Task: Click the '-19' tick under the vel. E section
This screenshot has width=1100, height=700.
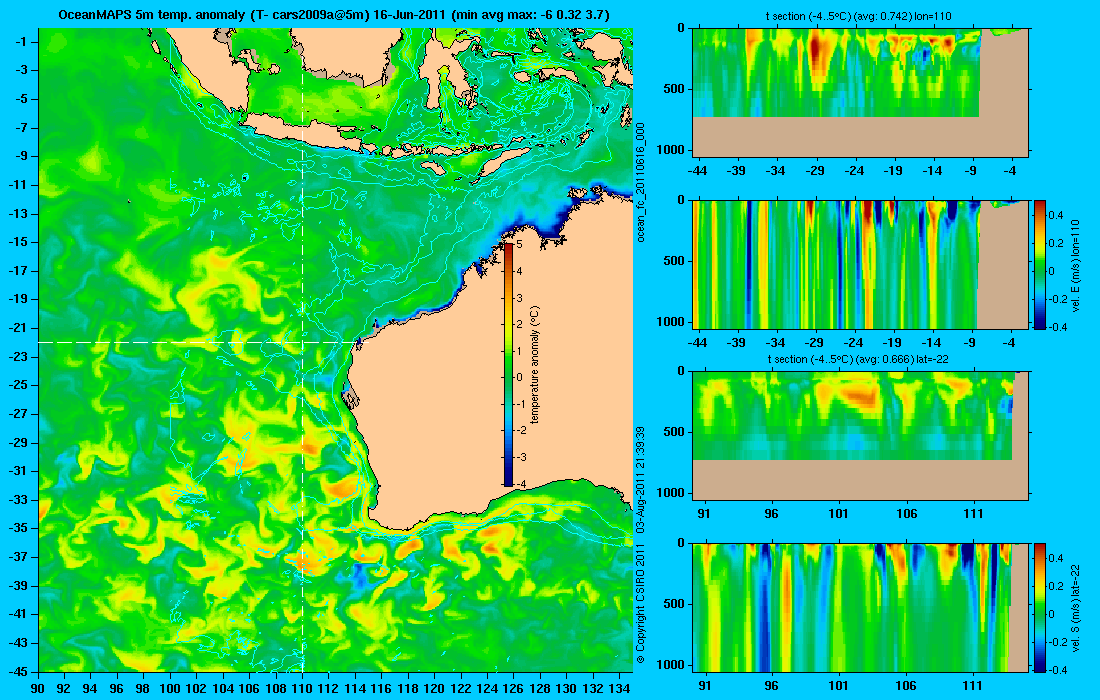Action: pos(892,343)
